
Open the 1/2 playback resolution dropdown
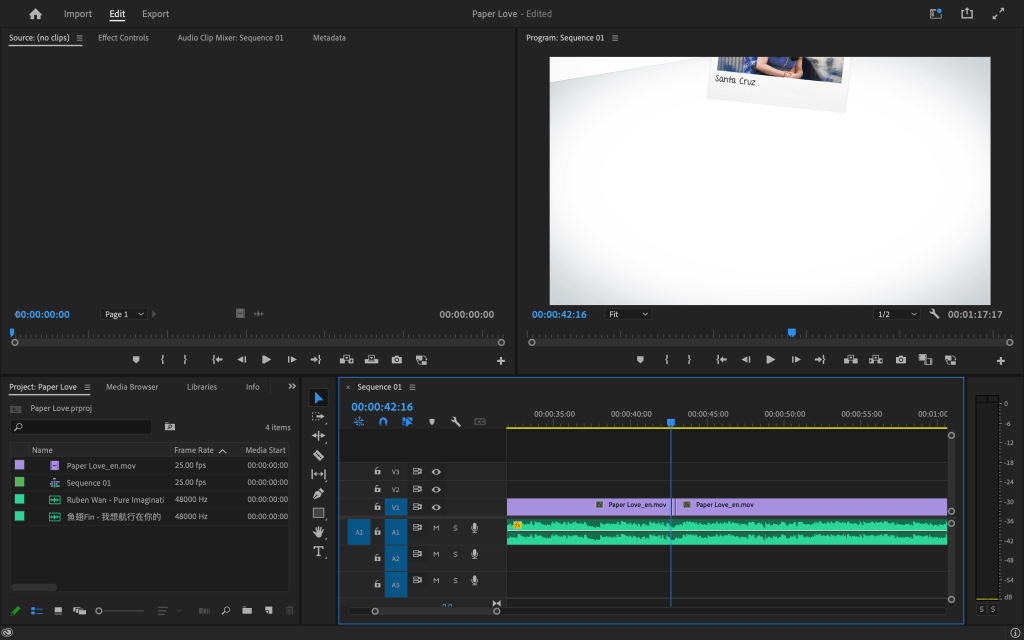pos(896,314)
